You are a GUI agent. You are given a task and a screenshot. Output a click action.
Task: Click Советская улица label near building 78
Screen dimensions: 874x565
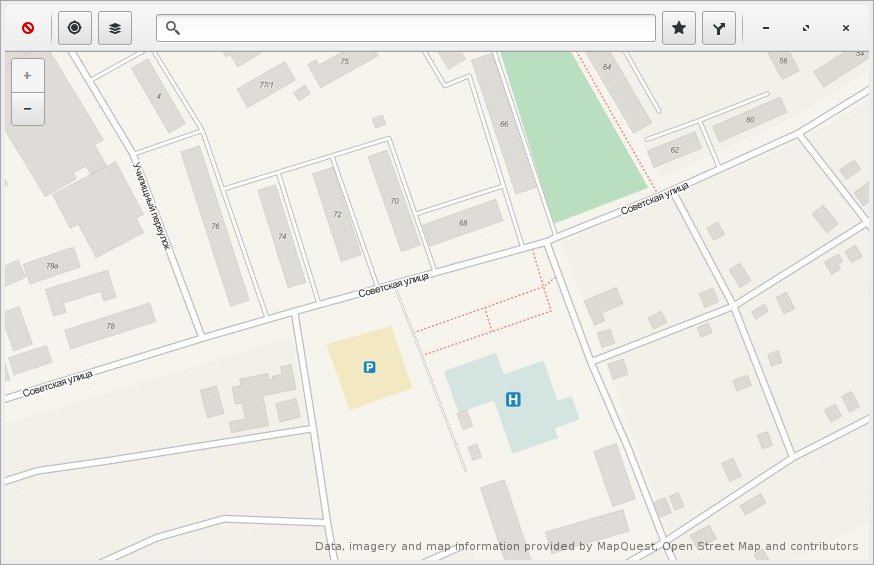pos(57,383)
